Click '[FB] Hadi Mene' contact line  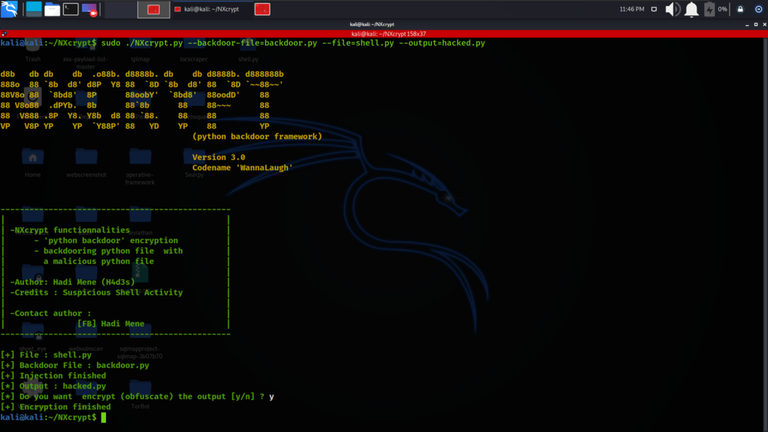[111, 324]
